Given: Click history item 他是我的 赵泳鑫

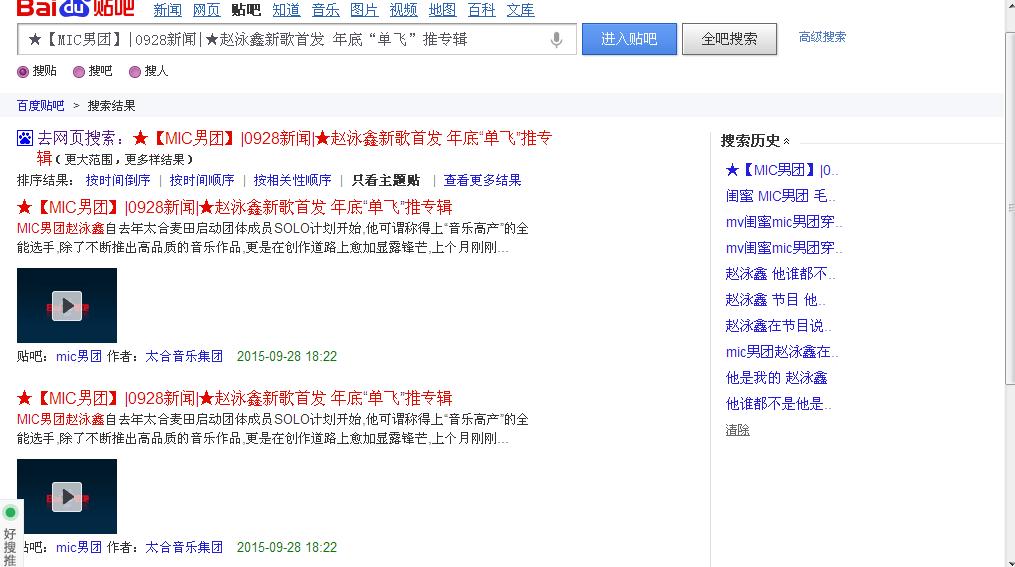Looking at the screenshot, I should (x=776, y=378).
